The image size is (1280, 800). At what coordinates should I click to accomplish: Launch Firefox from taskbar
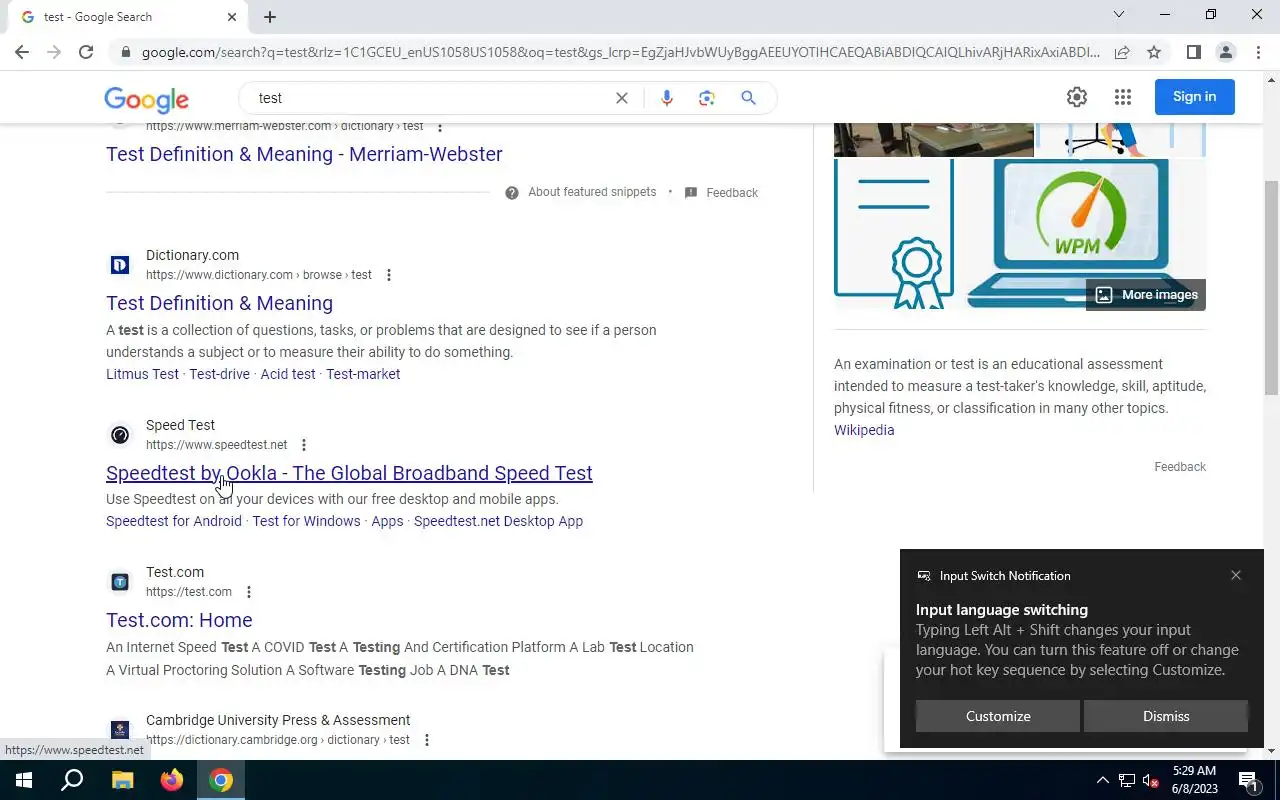pyautogui.click(x=172, y=780)
